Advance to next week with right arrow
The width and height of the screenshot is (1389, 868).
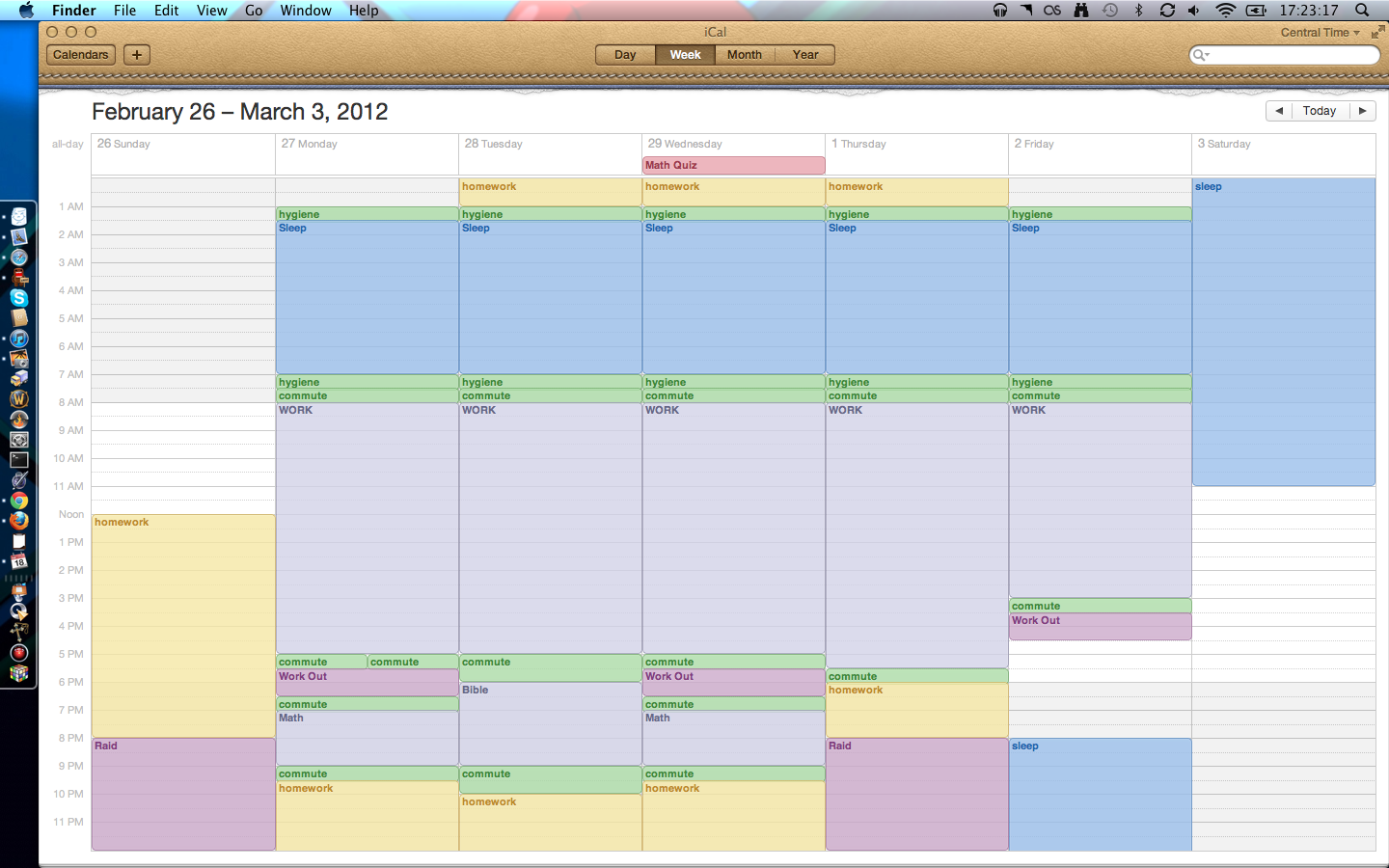[x=1362, y=111]
